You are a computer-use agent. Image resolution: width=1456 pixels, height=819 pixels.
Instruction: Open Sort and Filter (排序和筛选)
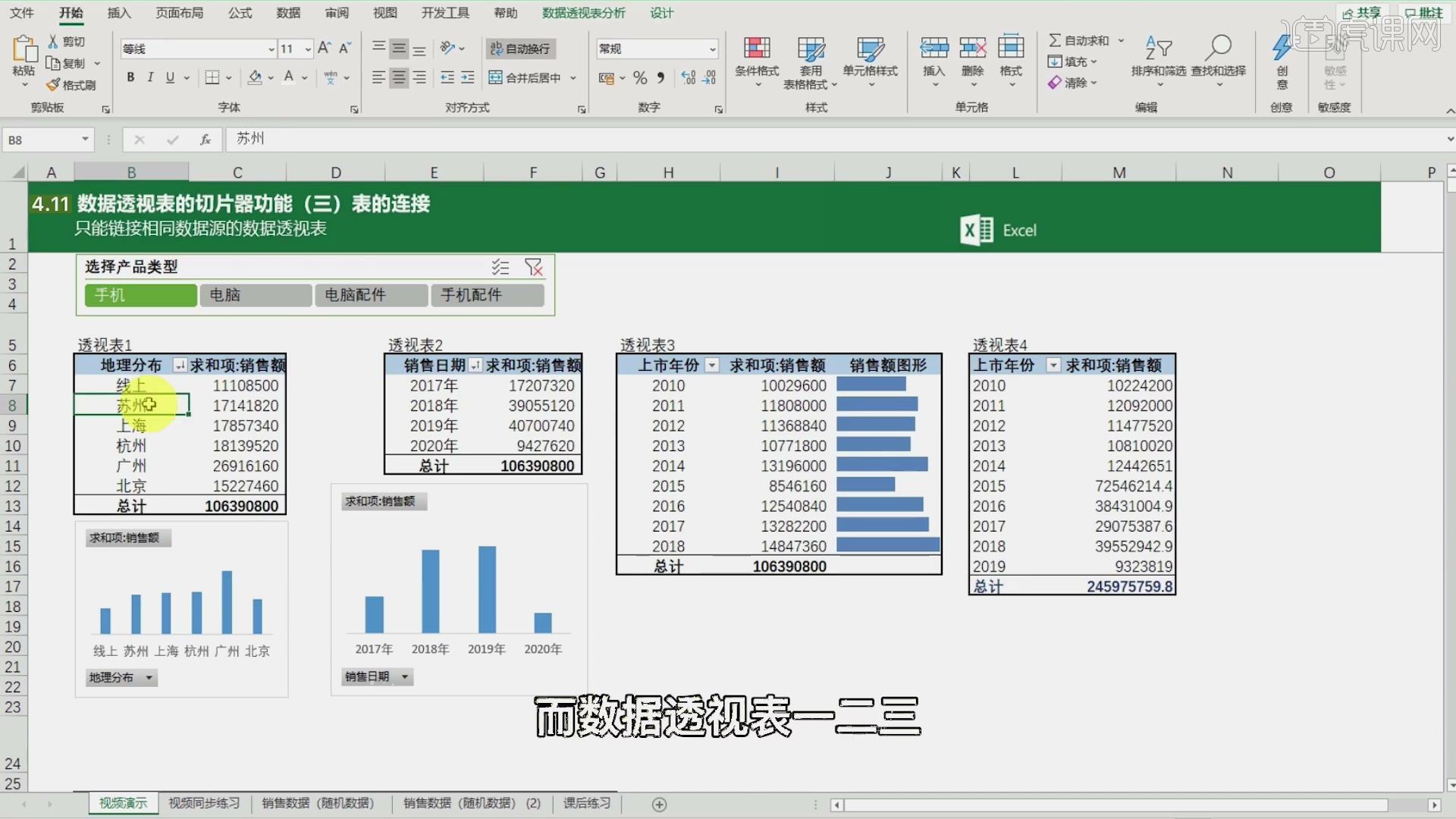coord(1158,59)
